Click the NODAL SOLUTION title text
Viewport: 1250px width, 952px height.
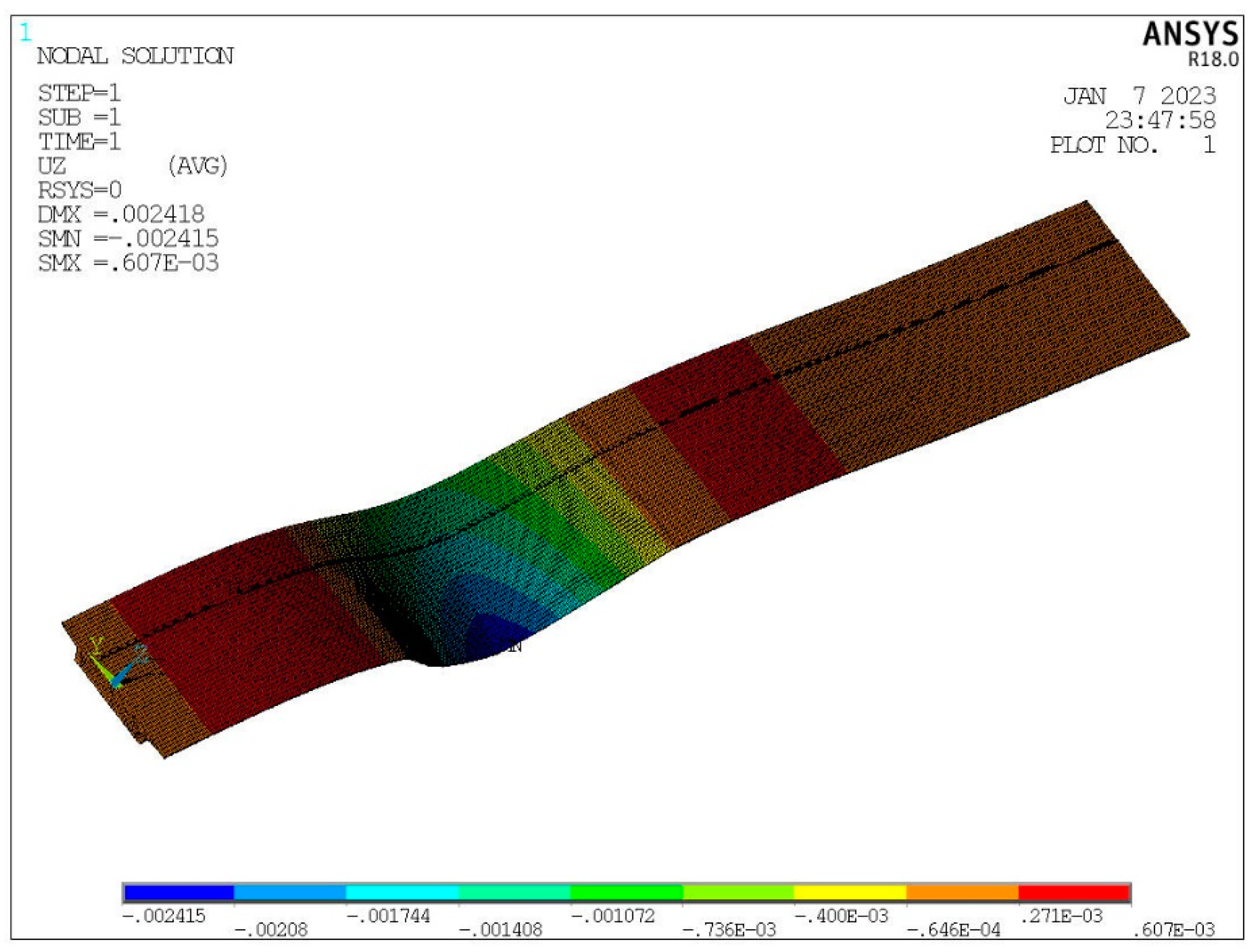[135, 56]
